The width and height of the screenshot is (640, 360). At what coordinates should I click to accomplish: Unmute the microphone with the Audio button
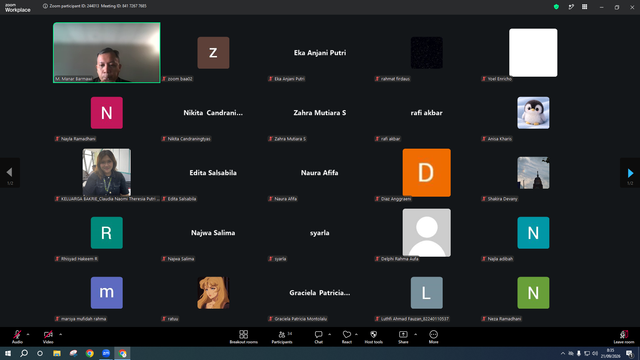point(17,336)
